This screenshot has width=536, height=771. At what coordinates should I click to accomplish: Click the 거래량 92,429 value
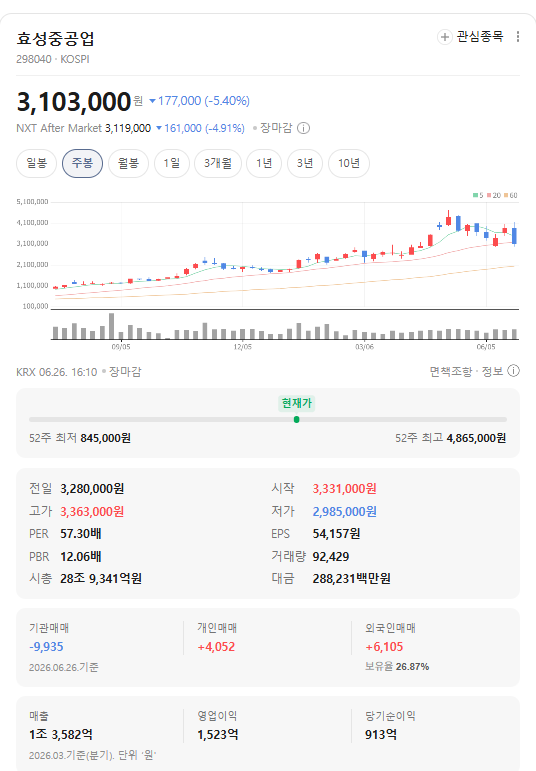[x=331, y=557]
